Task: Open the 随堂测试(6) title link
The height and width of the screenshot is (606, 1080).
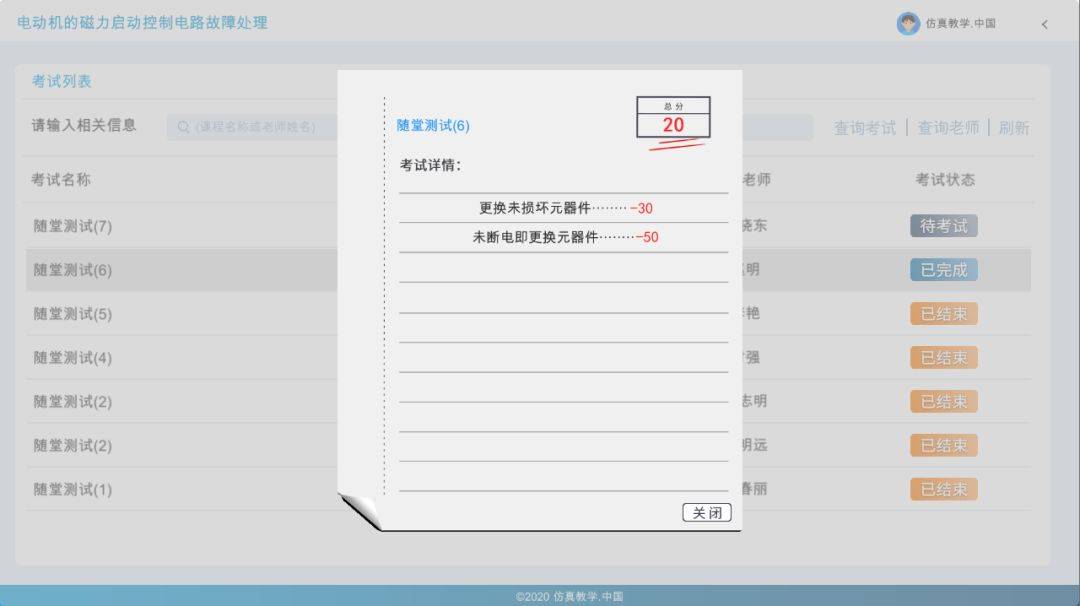Action: coord(433,125)
